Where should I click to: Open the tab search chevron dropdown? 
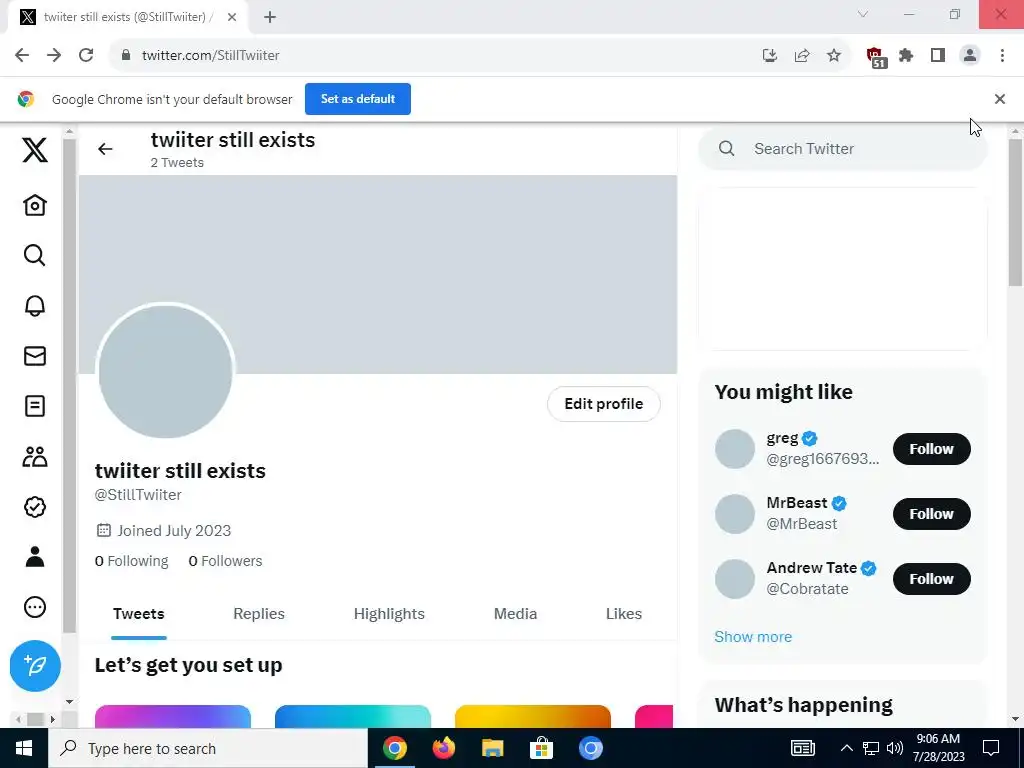tap(863, 14)
